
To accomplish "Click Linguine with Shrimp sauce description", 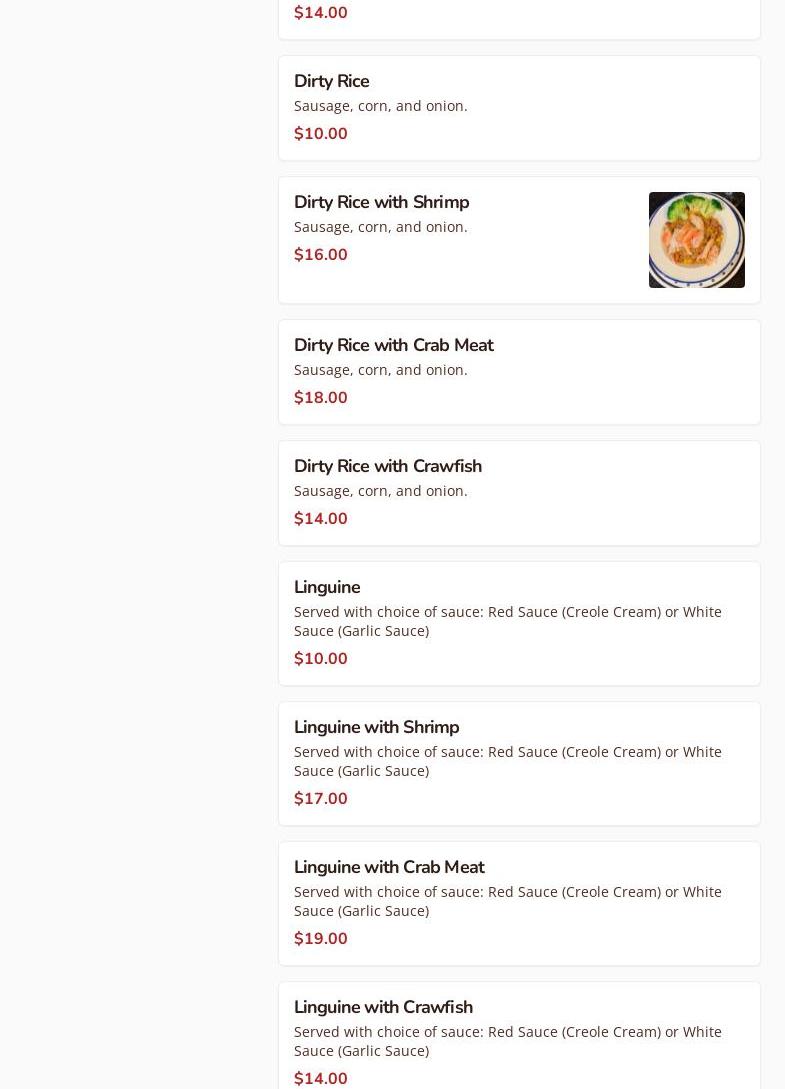I will pyautogui.click(x=507, y=761).
